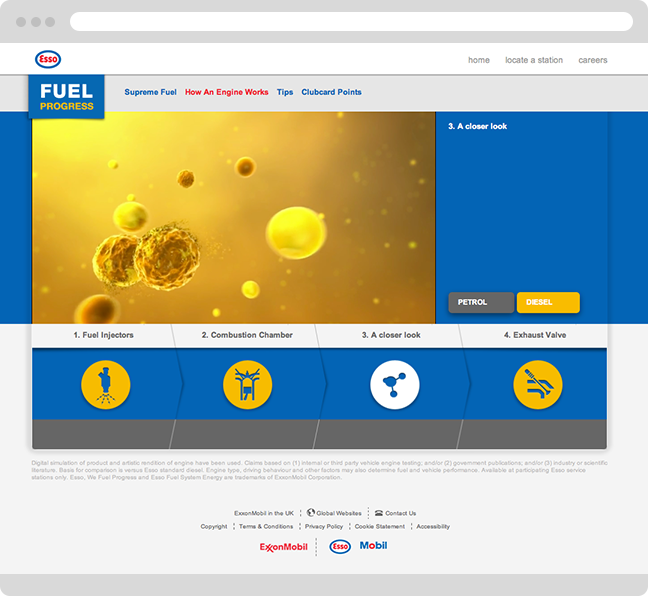Go to the home link
Viewport: 648px width, 596px height.
coord(479,60)
